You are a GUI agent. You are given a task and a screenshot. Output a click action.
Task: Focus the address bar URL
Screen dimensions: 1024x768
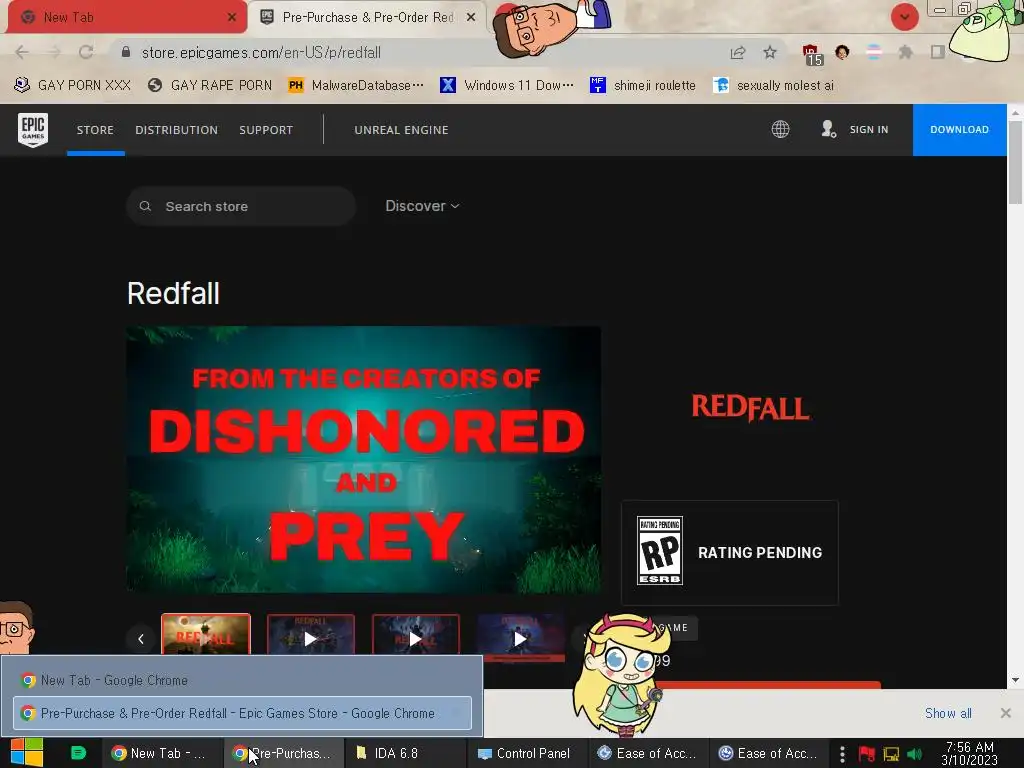tap(261, 52)
